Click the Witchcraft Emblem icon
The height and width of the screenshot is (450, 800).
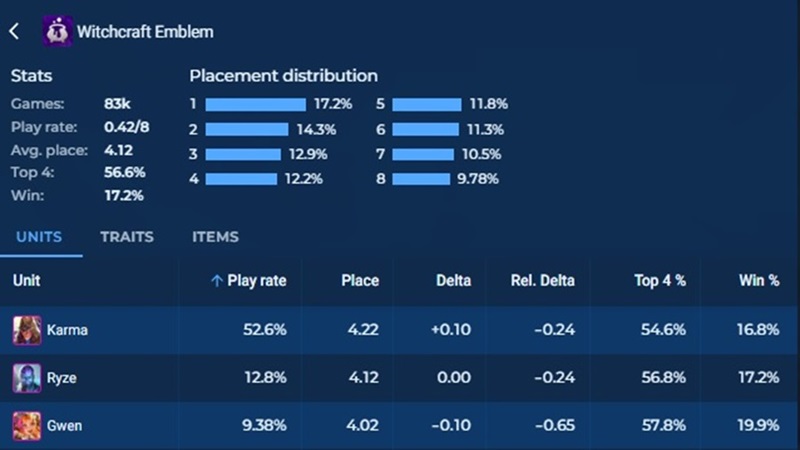[57, 31]
